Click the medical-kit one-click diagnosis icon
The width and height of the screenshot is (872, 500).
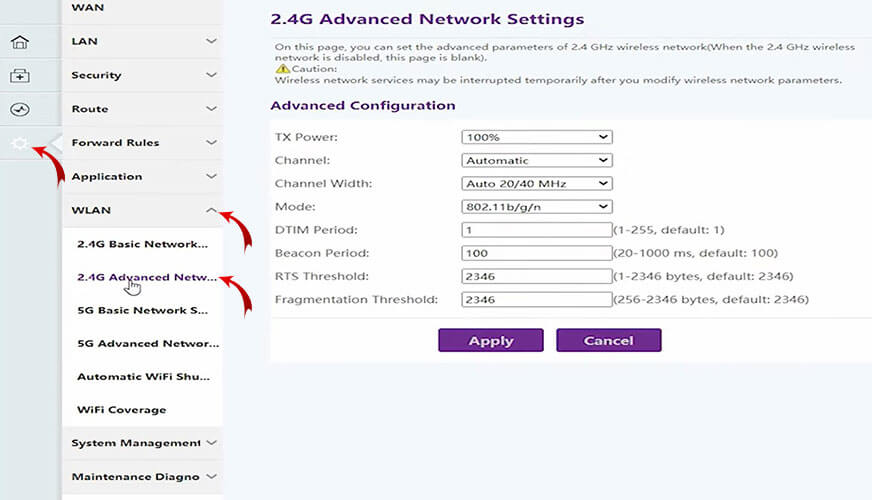pyautogui.click(x=19, y=76)
